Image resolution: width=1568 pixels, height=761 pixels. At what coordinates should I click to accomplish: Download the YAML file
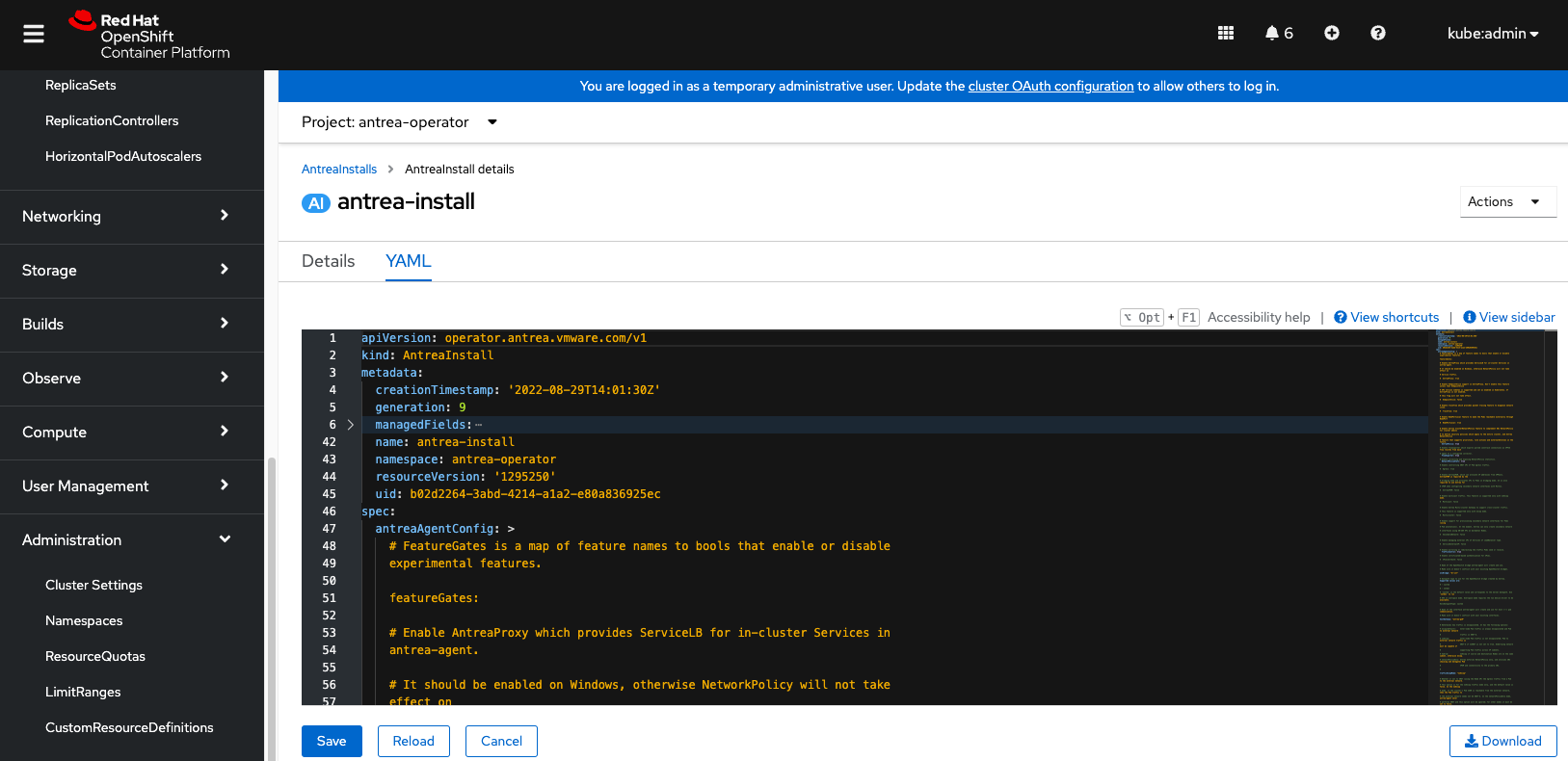click(x=1503, y=741)
